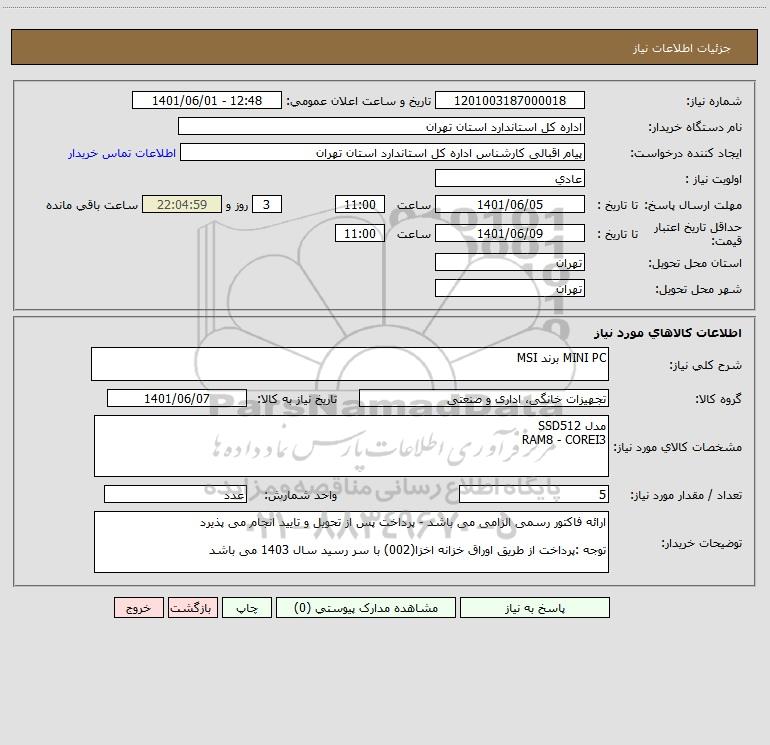Click the label شهر محل تحویل
The height and width of the screenshot is (745, 770).
(x=698, y=290)
